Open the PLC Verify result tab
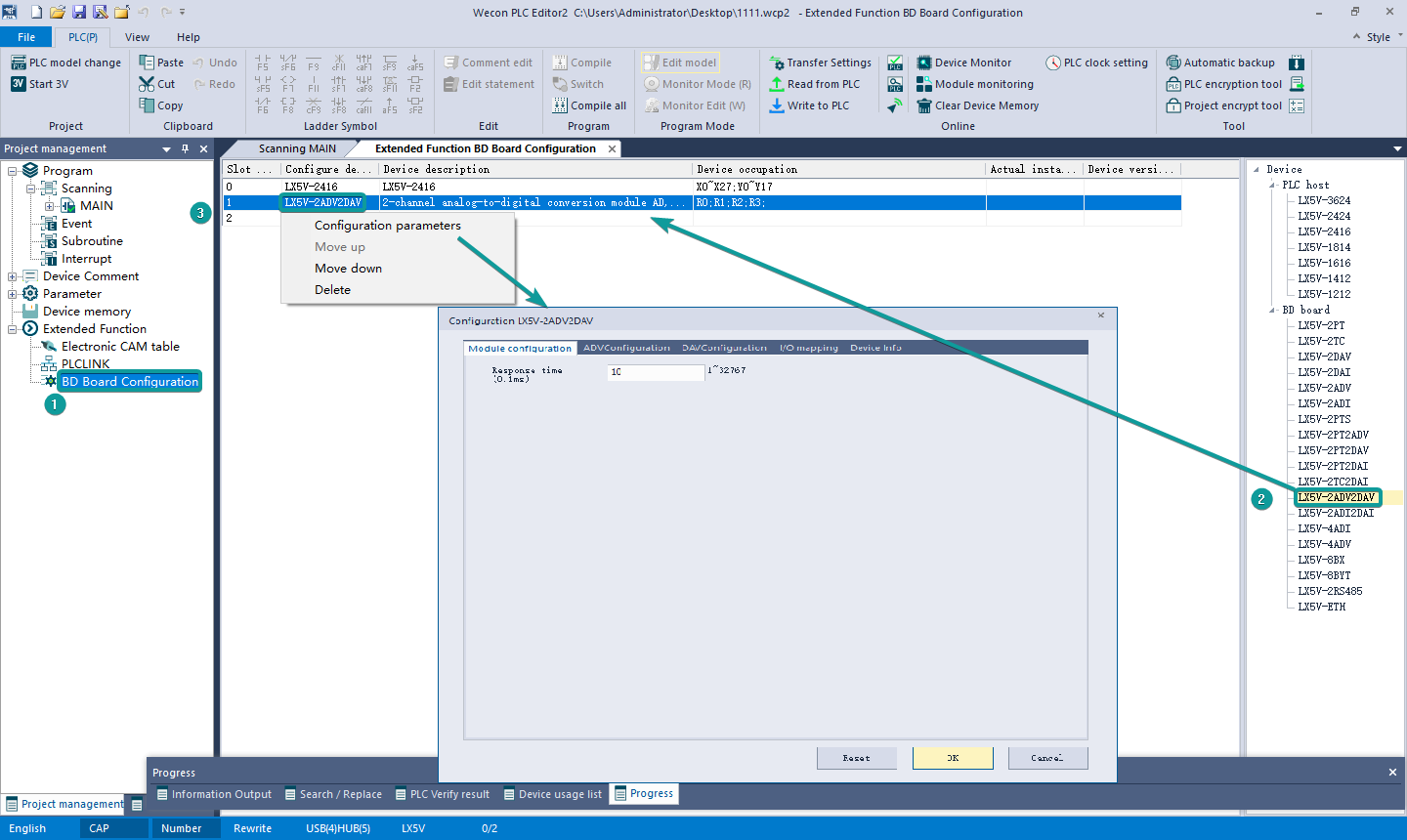 (443, 794)
